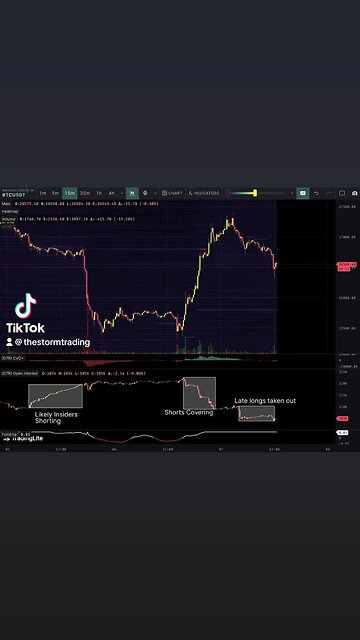Viewport: 360px width, 640px height.
Task: Click the TradingLite logo
Action: coord(22,439)
